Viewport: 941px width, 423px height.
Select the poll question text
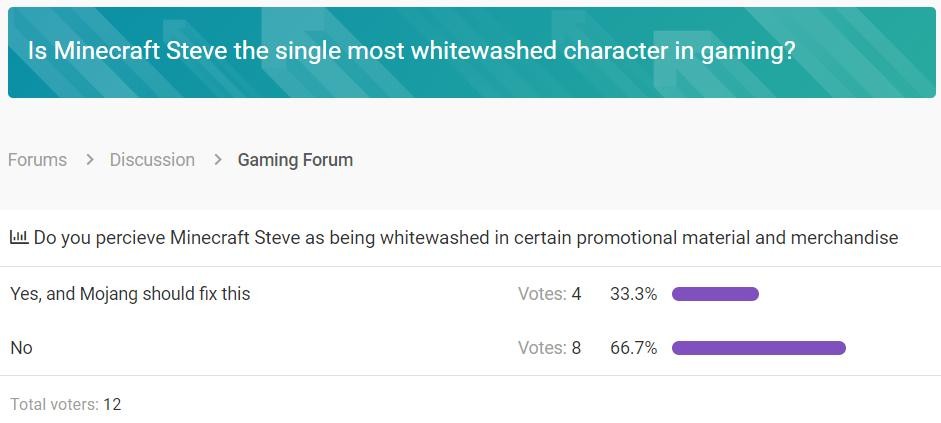(465, 238)
